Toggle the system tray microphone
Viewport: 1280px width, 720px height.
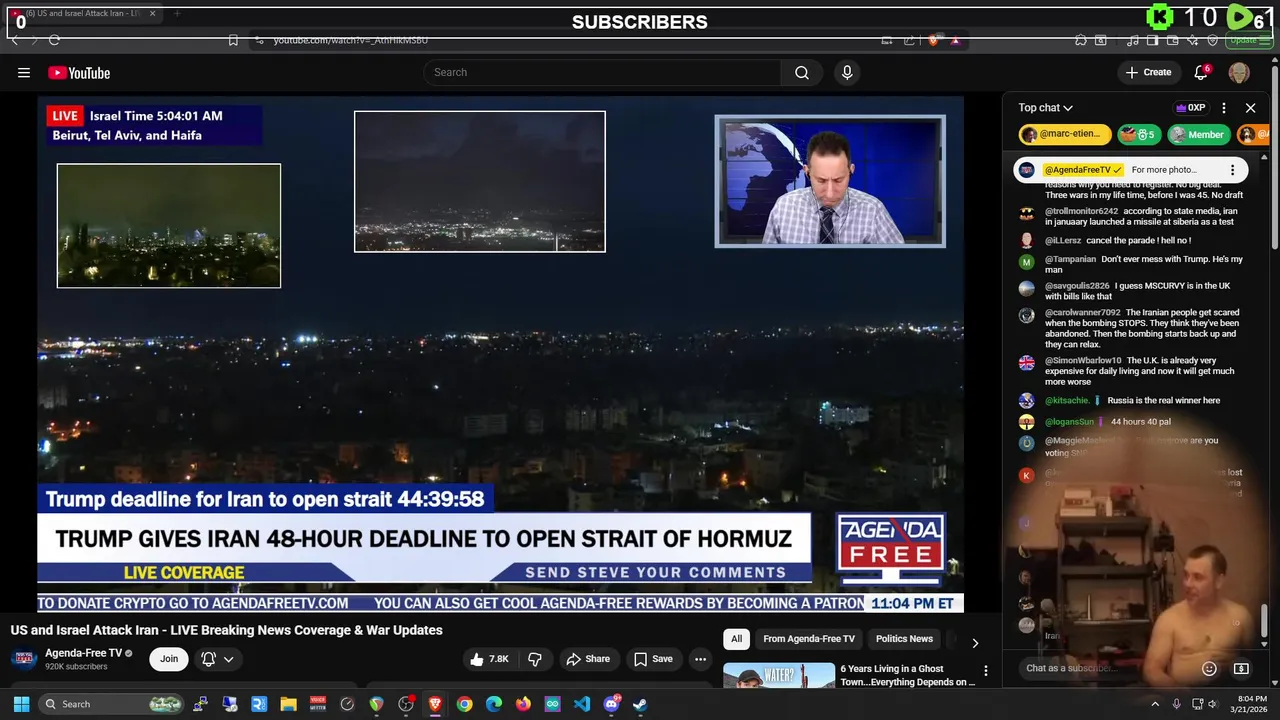click(1176, 704)
